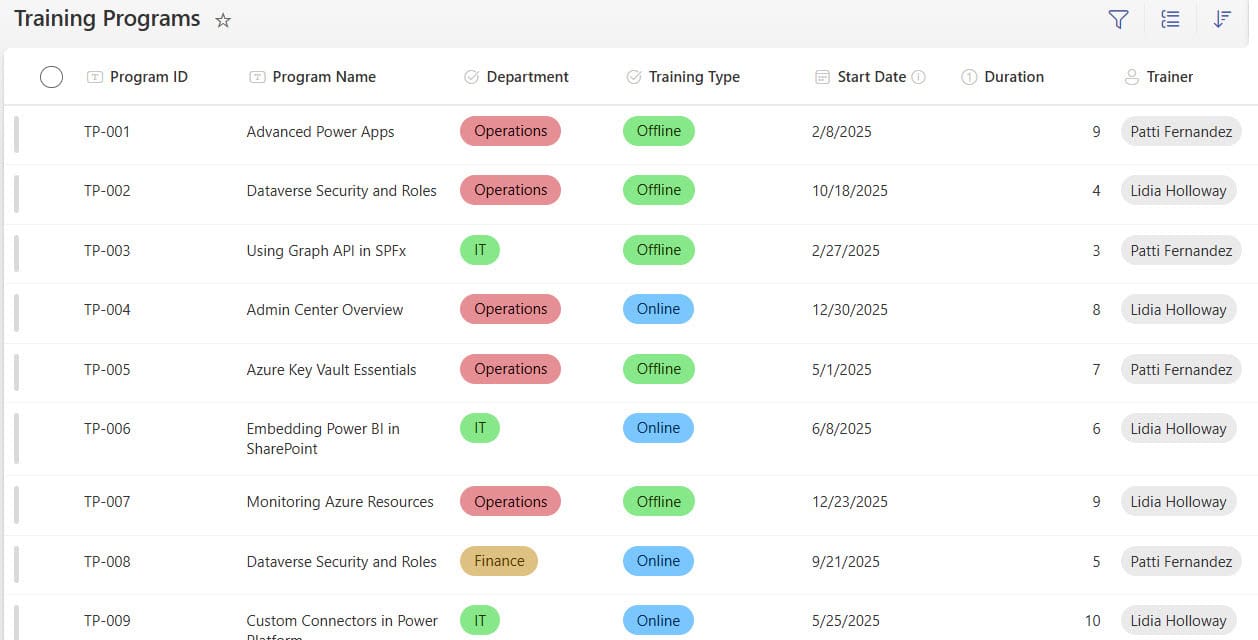Image resolution: width=1258 pixels, height=640 pixels.
Task: Select the TP-001 program ID cell
Action: click(107, 132)
